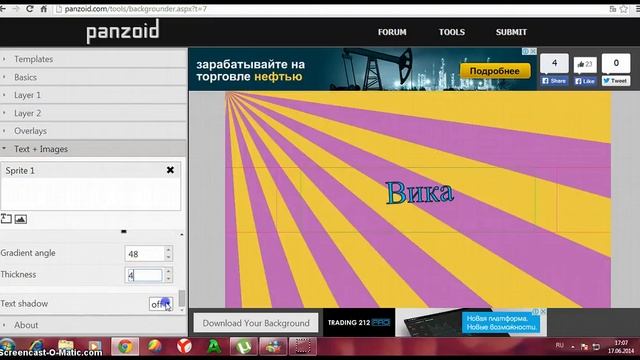The height and width of the screenshot is (360, 640).
Task: Open the FORUM menu item
Action: tap(392, 32)
